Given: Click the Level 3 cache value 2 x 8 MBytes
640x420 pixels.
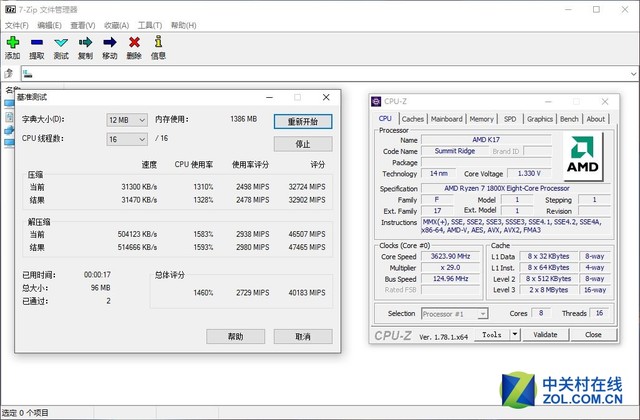Looking at the screenshot, I should [x=549, y=290].
